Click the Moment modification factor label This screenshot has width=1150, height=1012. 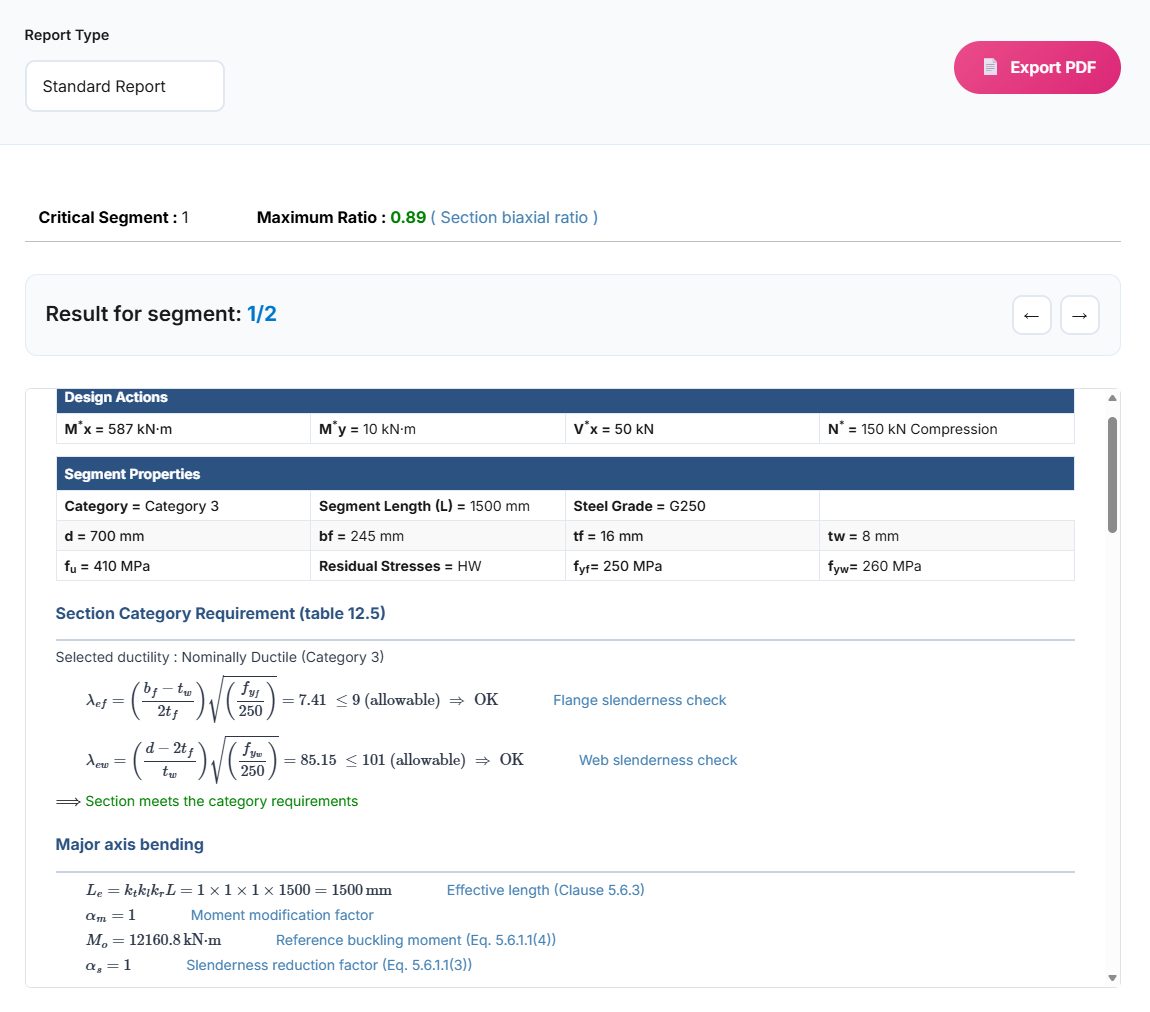pos(282,915)
